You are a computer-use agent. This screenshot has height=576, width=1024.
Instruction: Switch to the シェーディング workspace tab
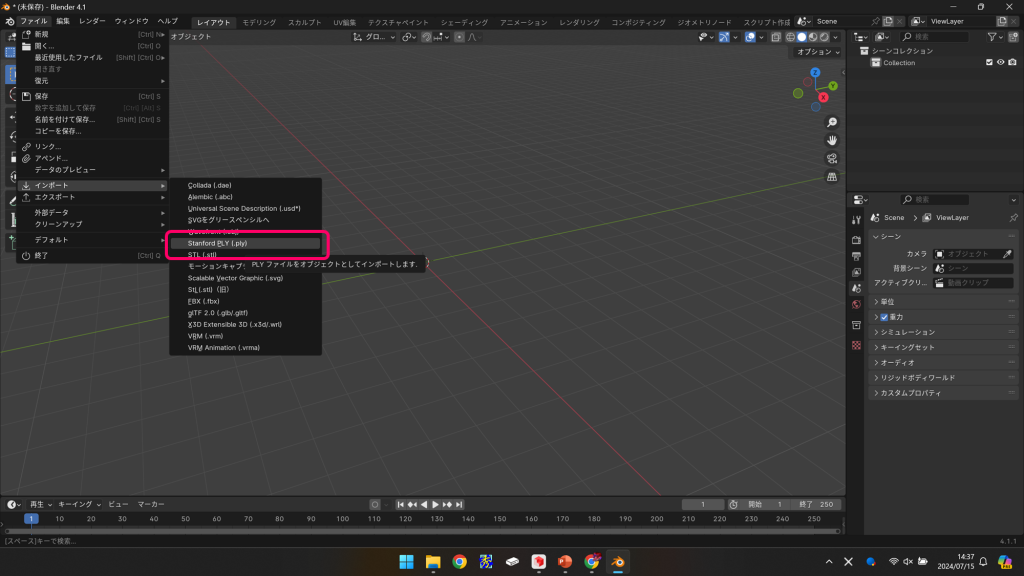tap(464, 22)
